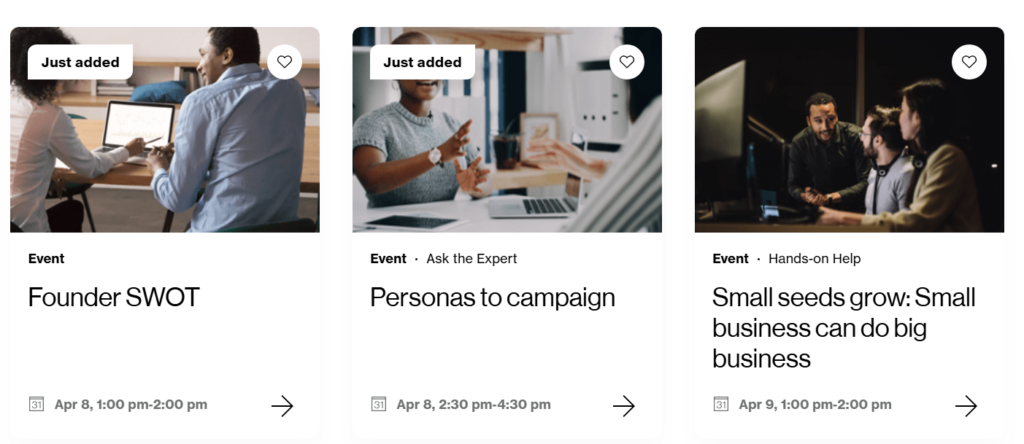Follow arrow icon for Small seeds grow

coord(966,406)
